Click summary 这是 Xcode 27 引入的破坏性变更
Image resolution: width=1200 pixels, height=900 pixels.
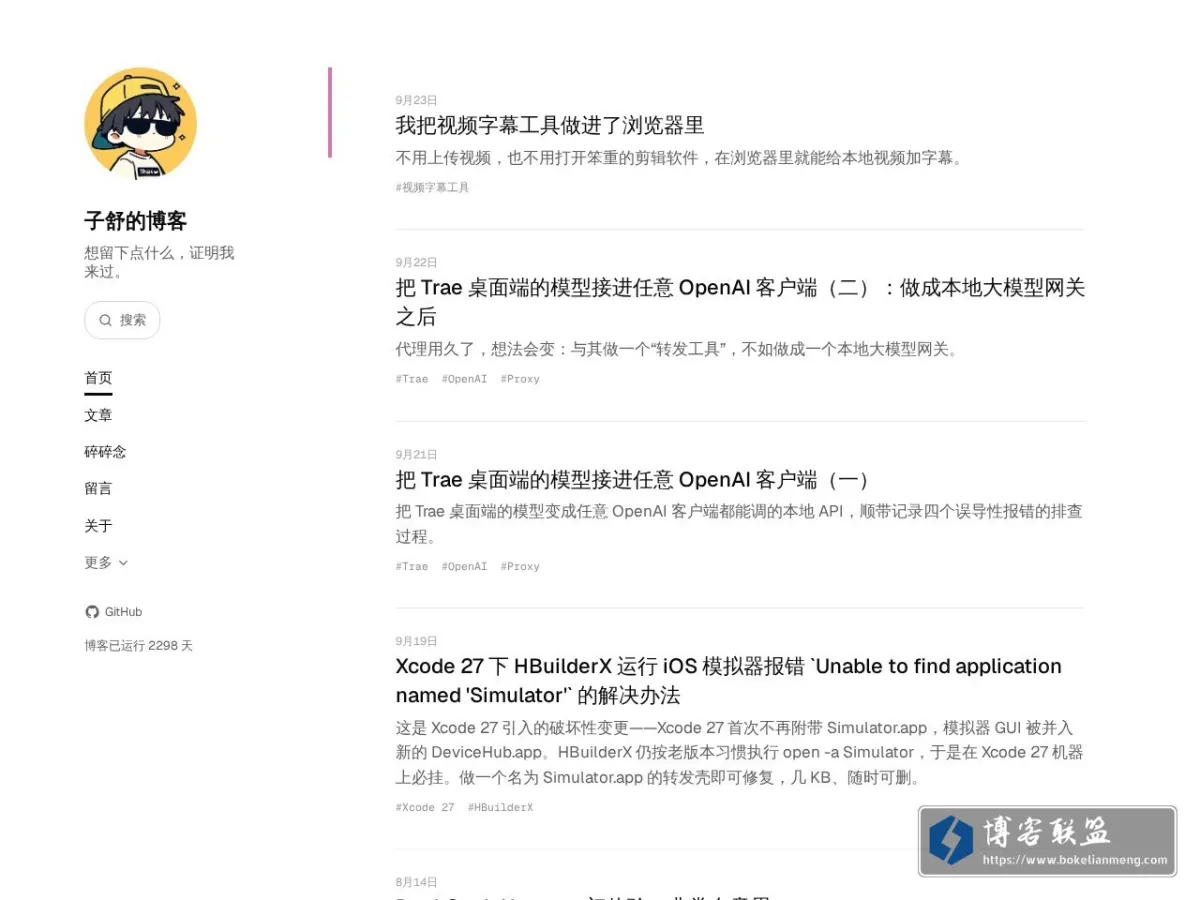click(740, 752)
